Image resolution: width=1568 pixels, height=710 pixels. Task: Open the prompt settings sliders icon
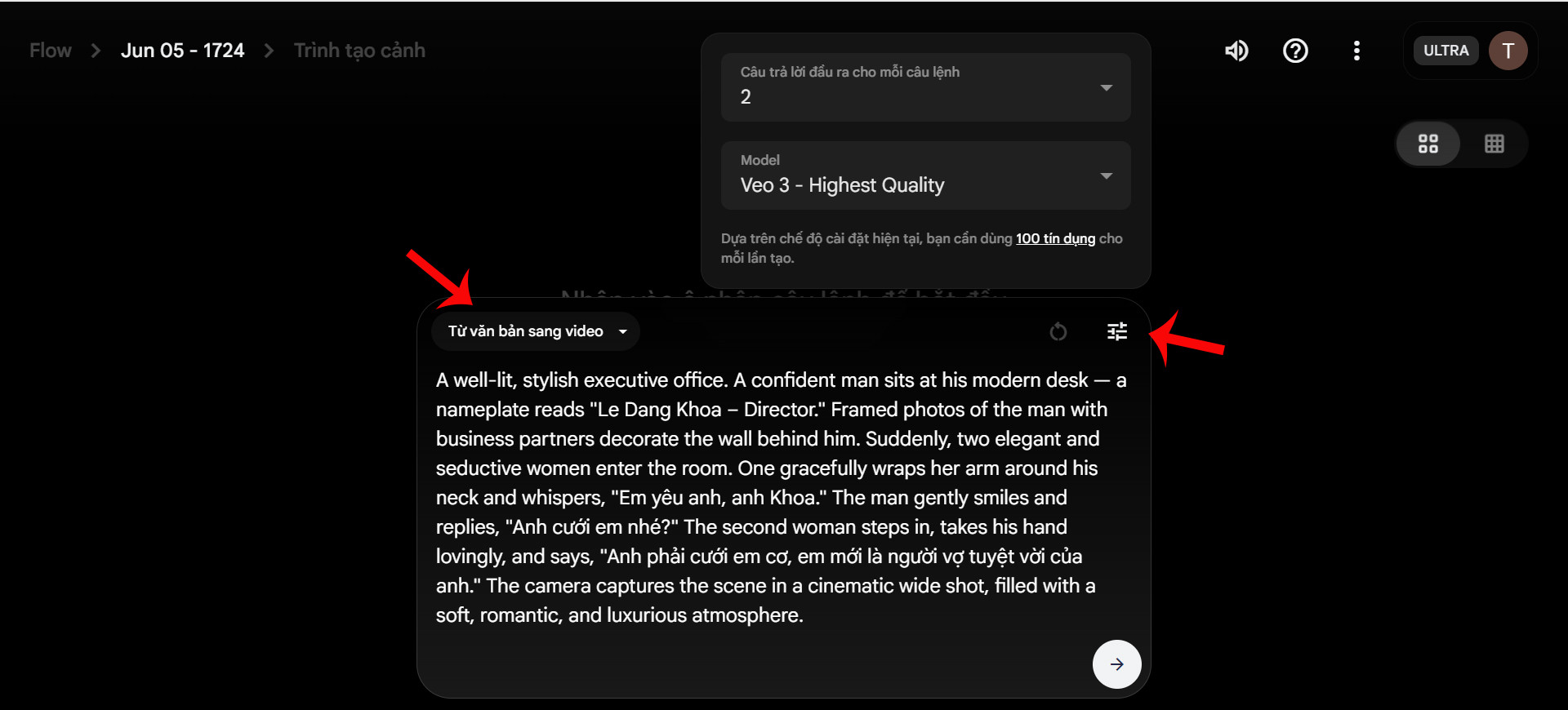[1116, 331]
